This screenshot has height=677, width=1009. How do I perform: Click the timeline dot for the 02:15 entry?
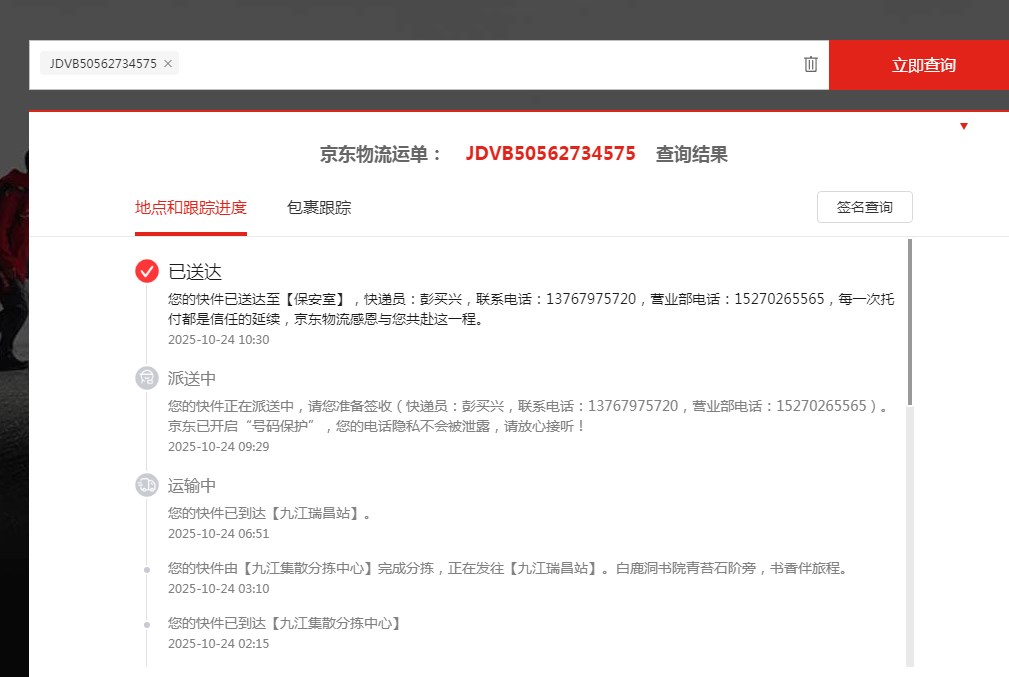coord(147,624)
